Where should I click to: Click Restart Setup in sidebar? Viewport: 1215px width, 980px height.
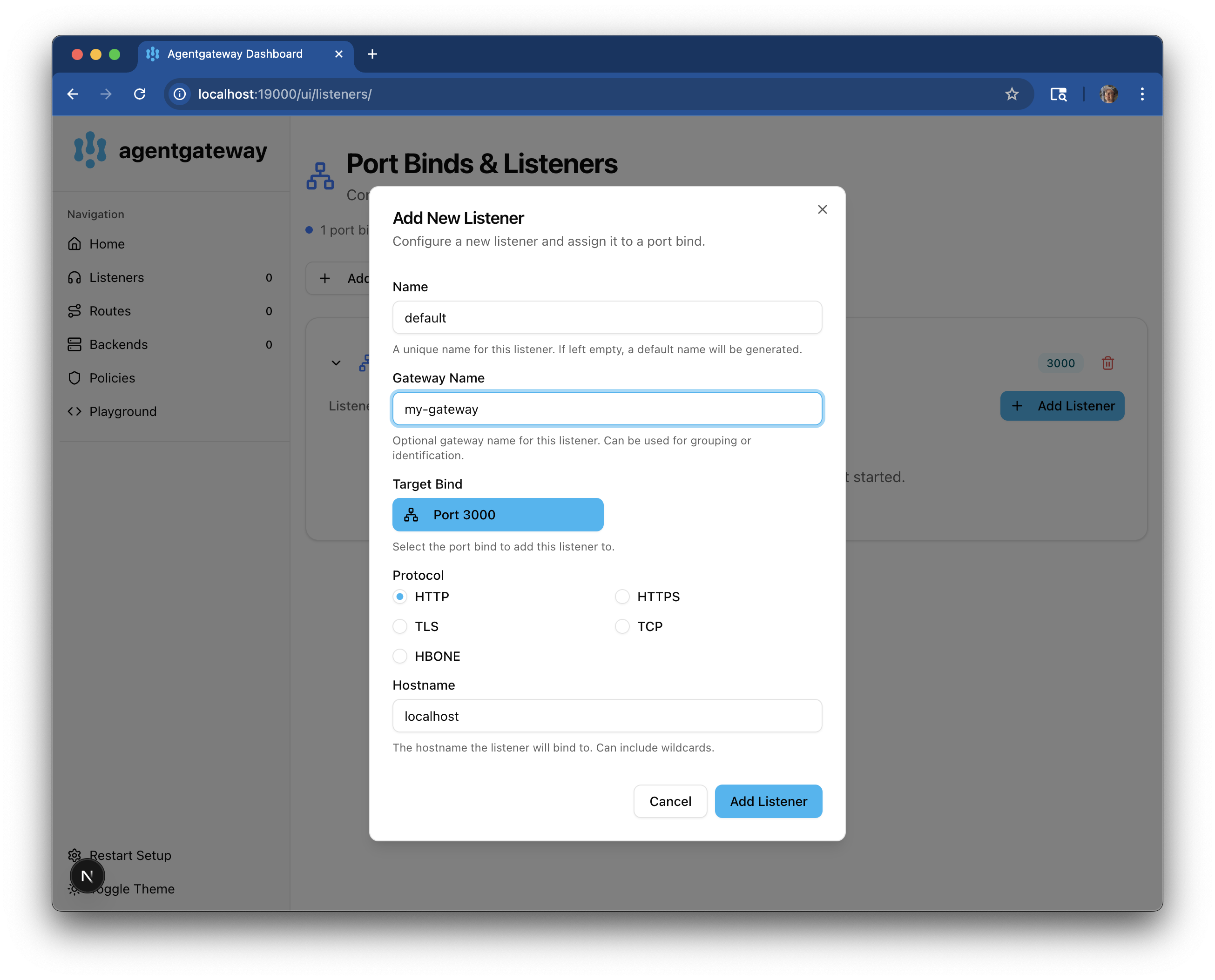pos(130,855)
